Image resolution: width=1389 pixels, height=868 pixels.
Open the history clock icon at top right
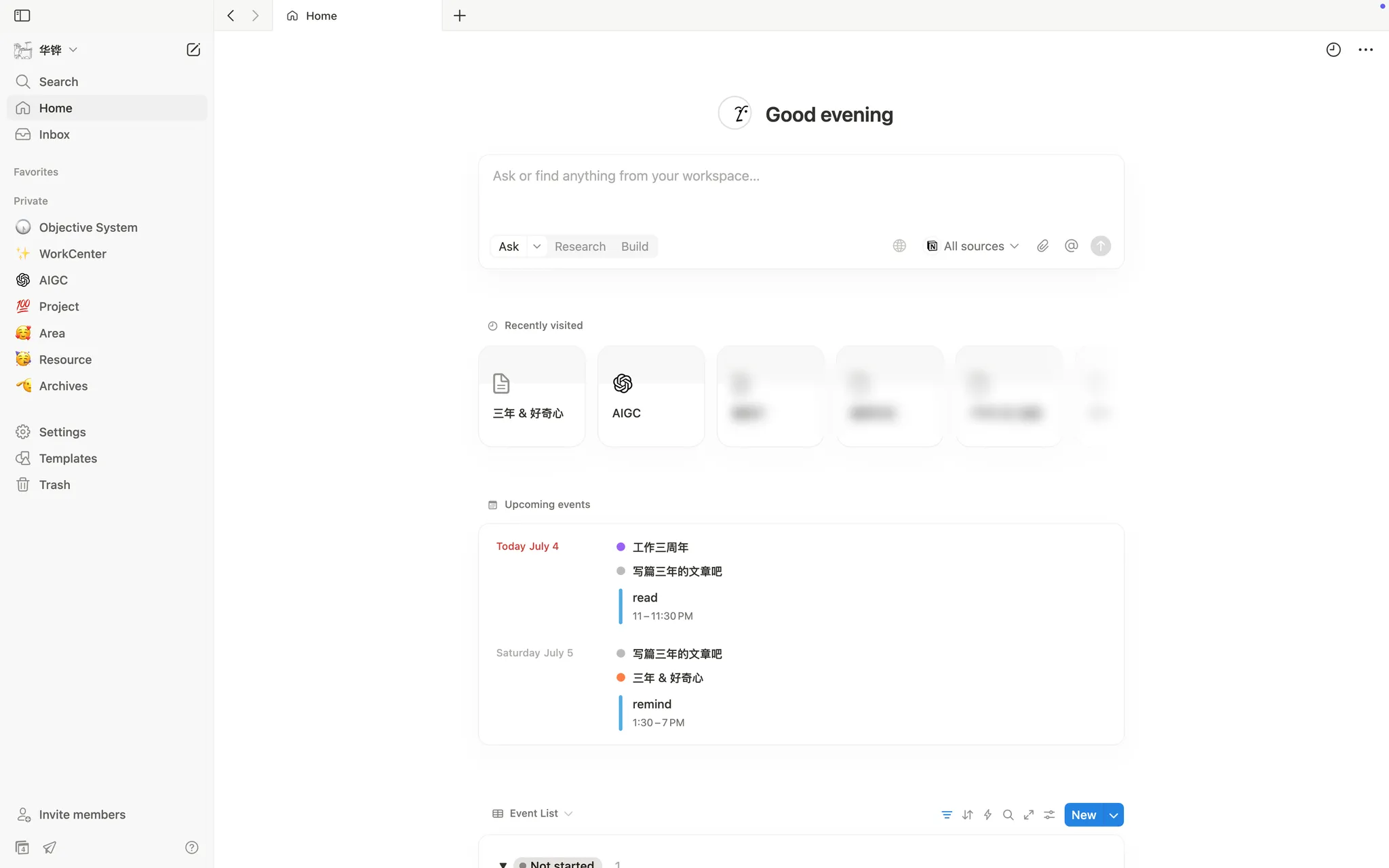click(x=1333, y=50)
